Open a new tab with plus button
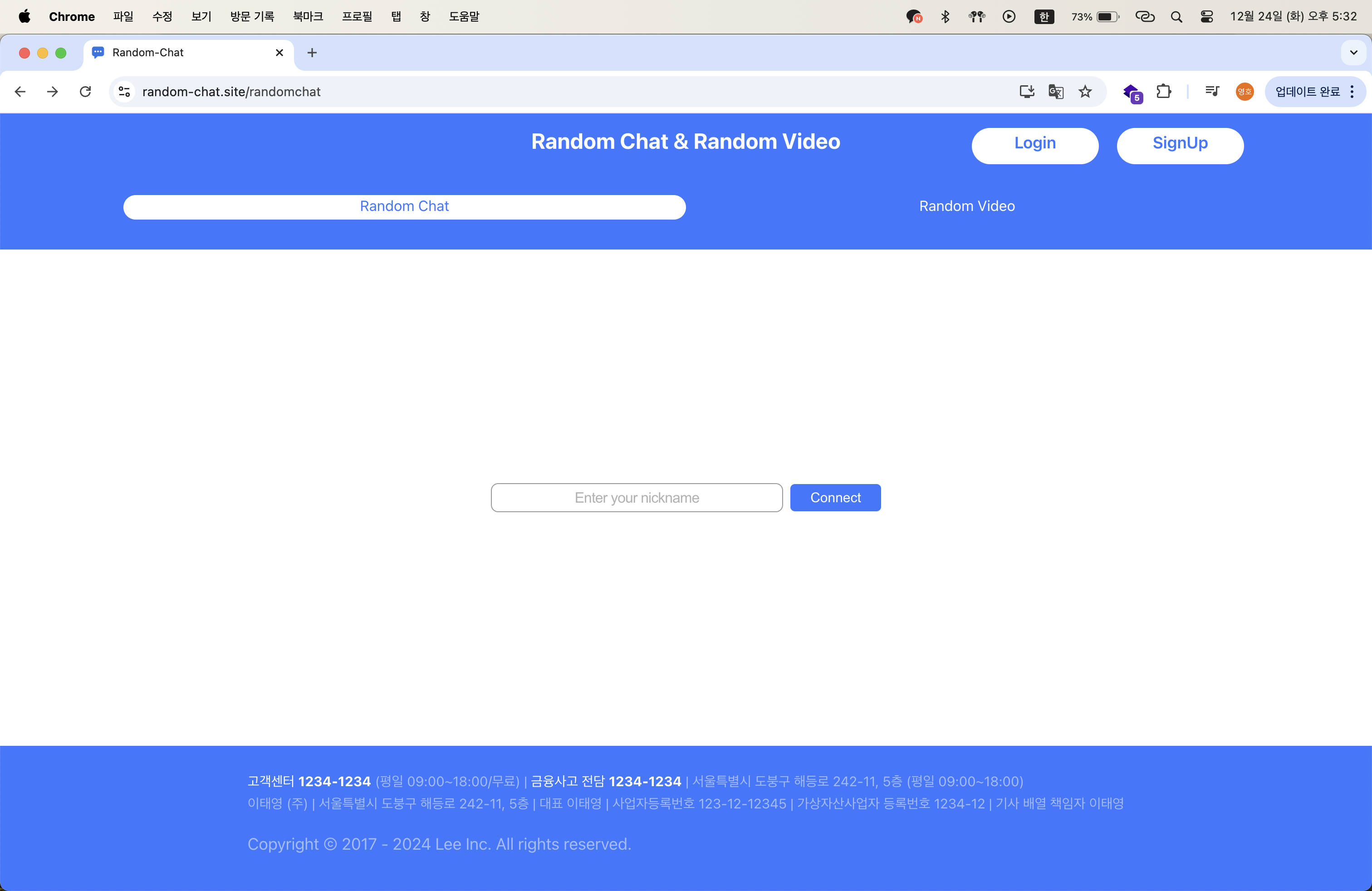The image size is (1372, 891). (x=312, y=53)
